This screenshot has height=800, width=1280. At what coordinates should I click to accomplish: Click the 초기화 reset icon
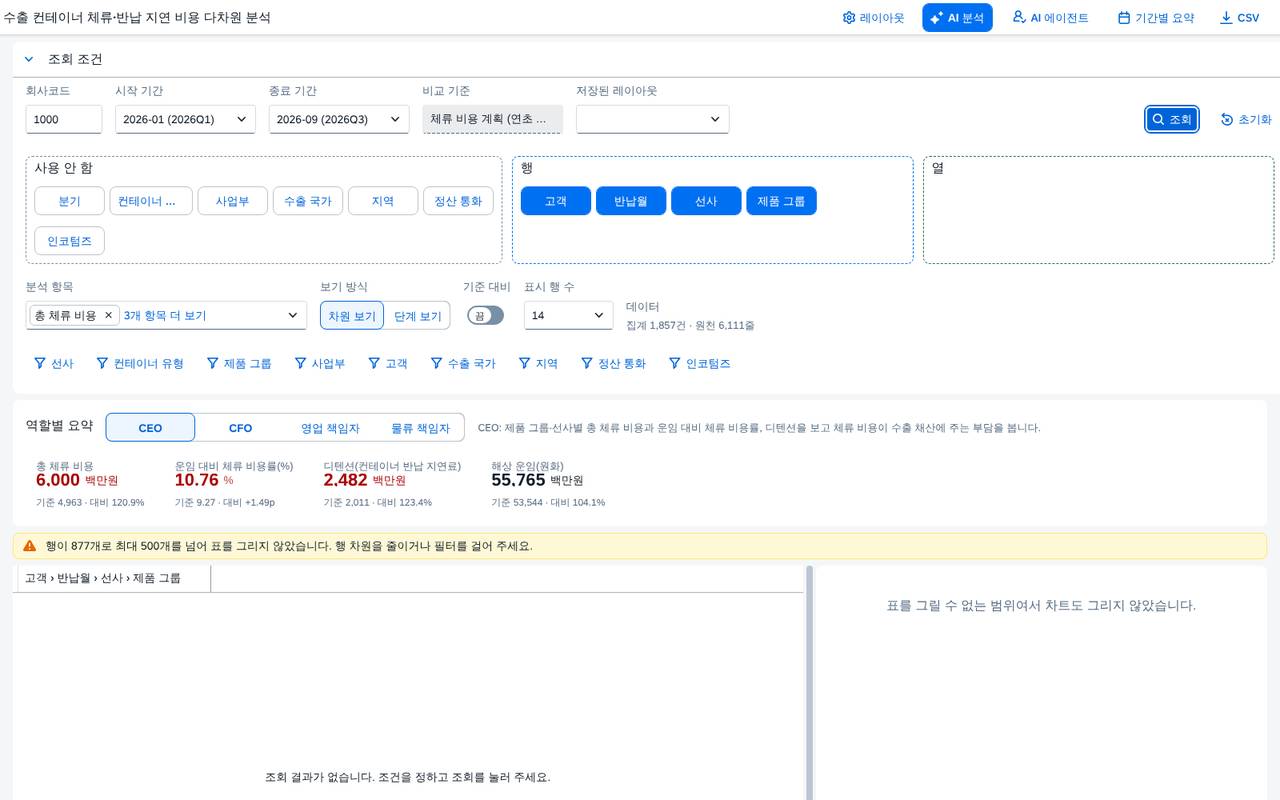pyautogui.click(x=1227, y=119)
